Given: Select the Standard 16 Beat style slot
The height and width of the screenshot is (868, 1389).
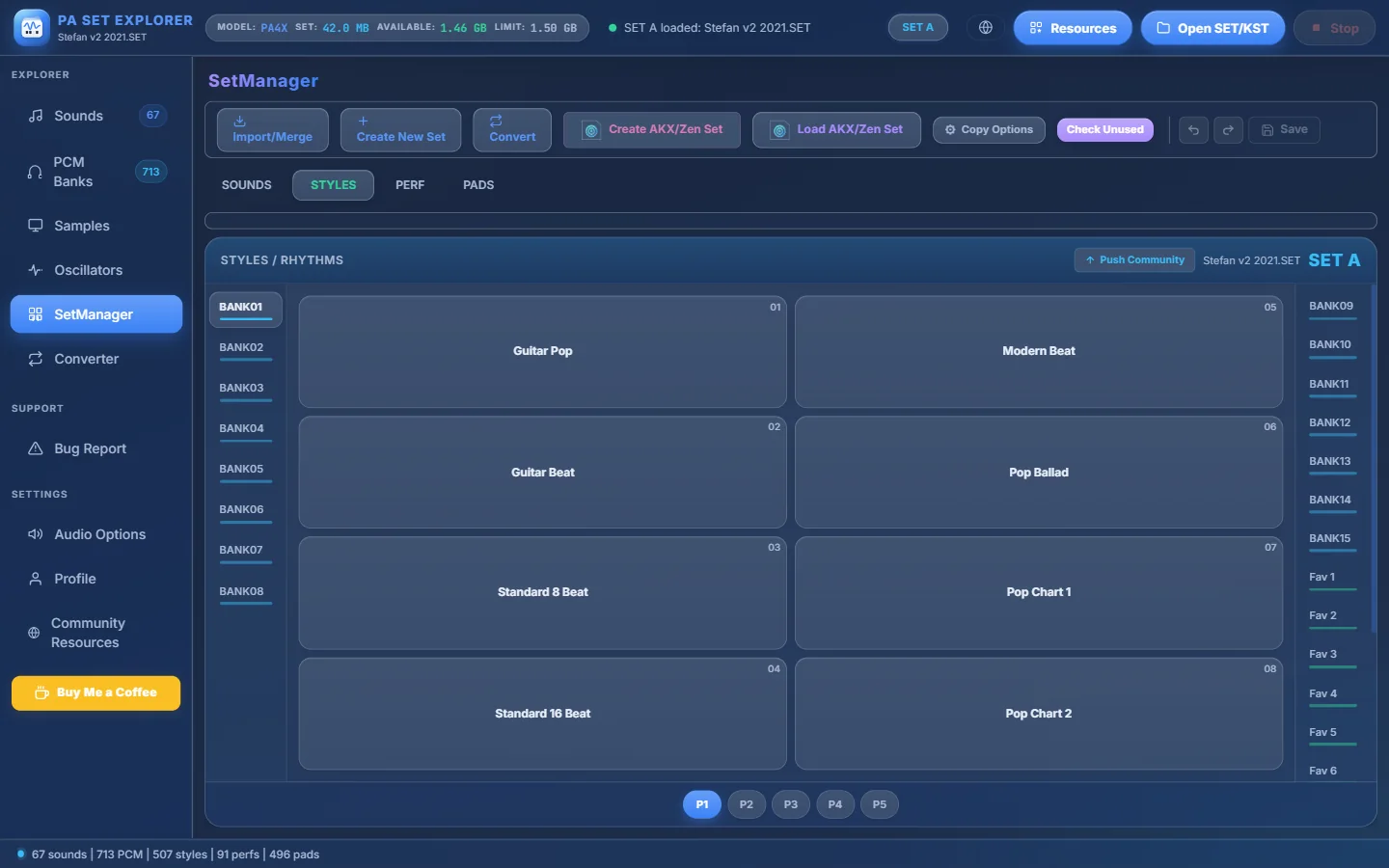Looking at the screenshot, I should pos(543,714).
